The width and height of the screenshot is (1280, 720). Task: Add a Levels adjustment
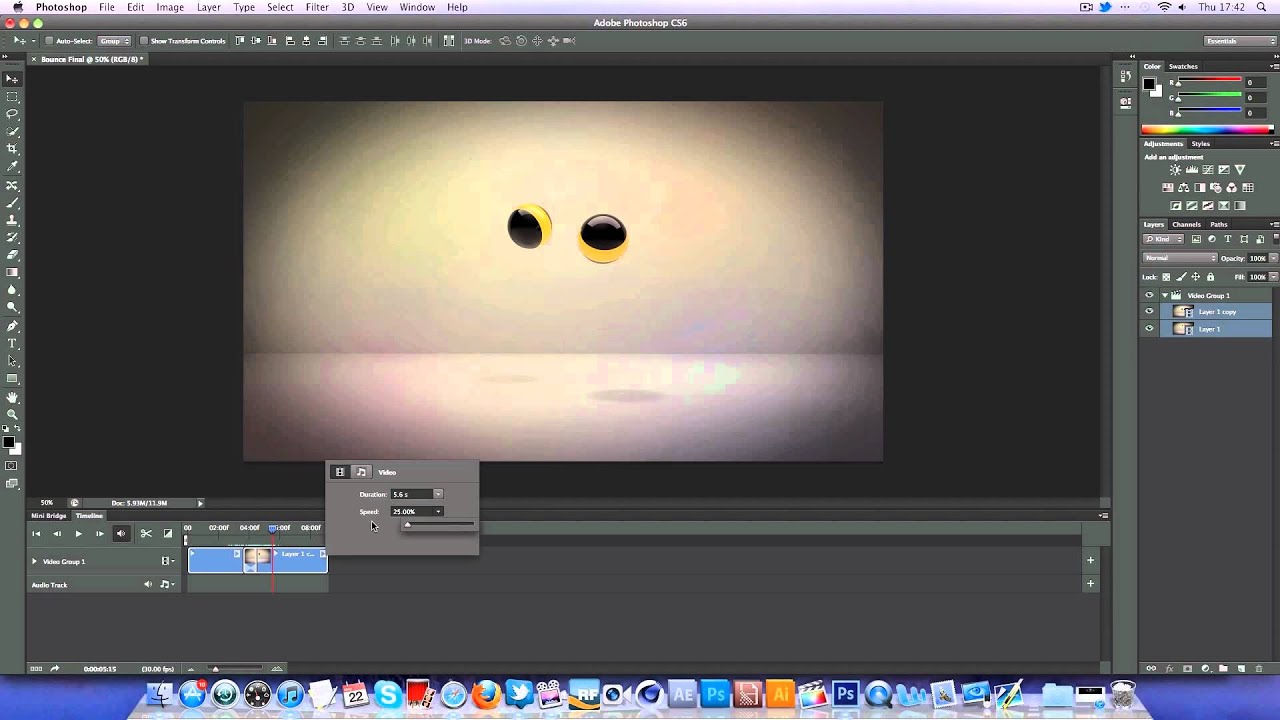pos(1192,170)
